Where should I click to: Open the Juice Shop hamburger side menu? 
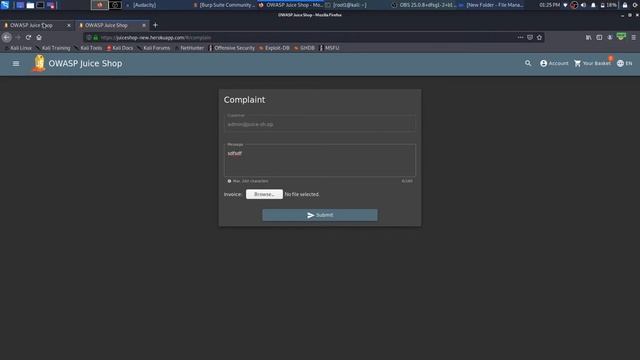[16, 64]
